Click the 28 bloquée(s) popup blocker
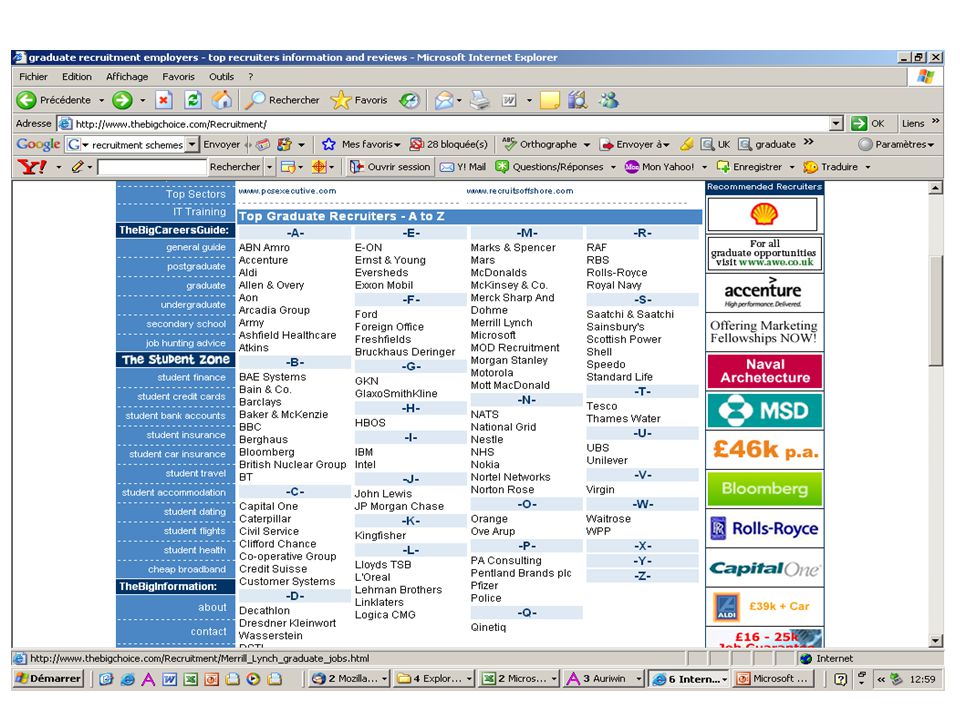960x720 pixels. [x=449, y=144]
